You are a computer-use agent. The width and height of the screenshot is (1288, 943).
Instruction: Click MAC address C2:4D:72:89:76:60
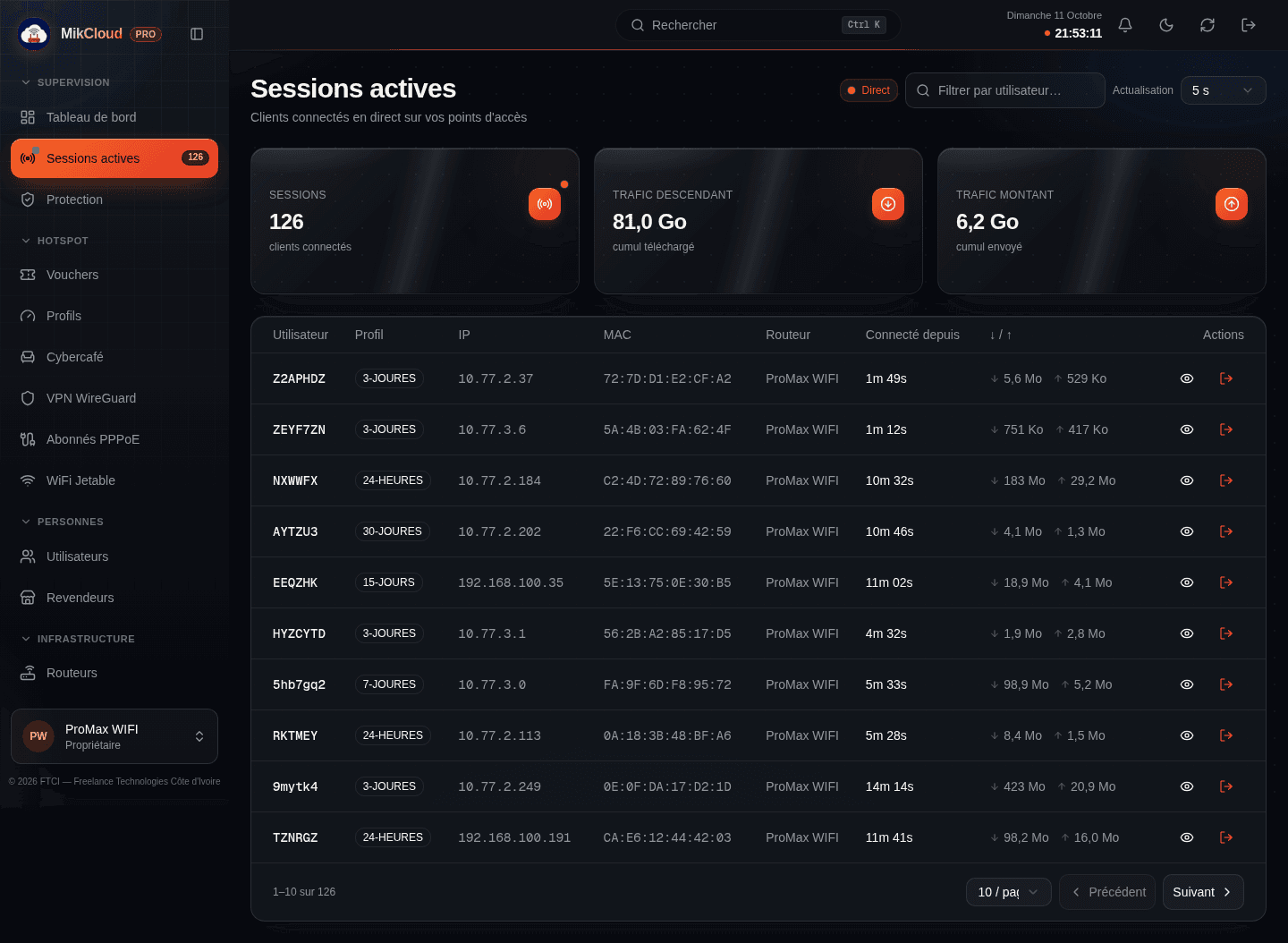pyautogui.click(x=667, y=480)
